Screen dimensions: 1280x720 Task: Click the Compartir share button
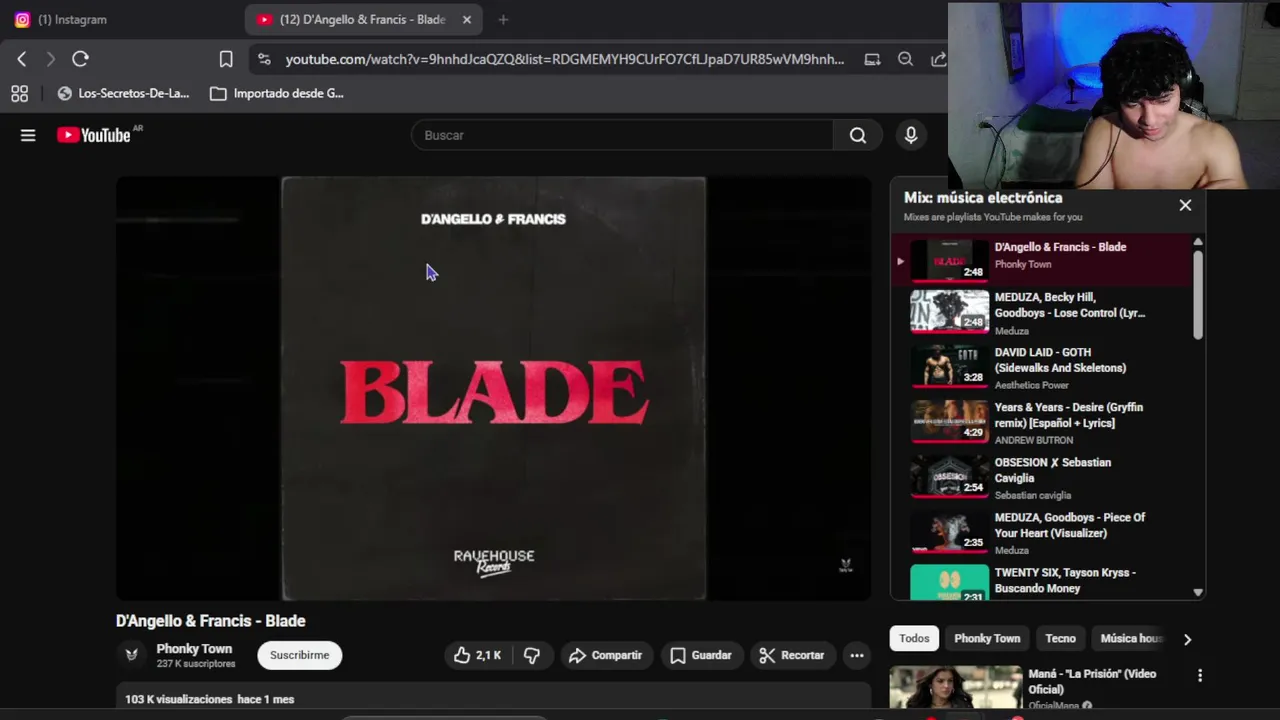point(605,655)
